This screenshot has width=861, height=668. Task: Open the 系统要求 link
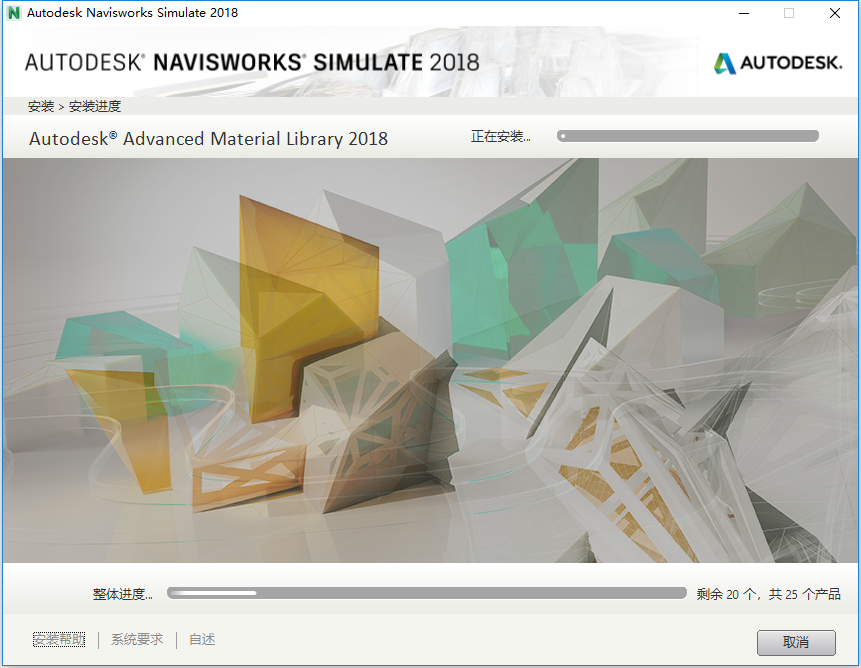coord(137,639)
